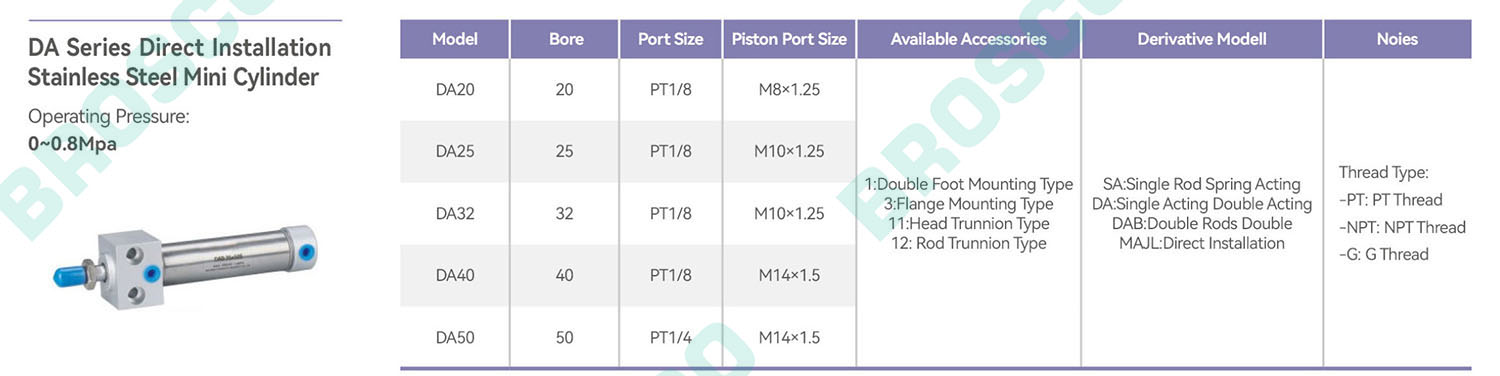
Task: Select the DA32 model cell
Action: [455, 213]
